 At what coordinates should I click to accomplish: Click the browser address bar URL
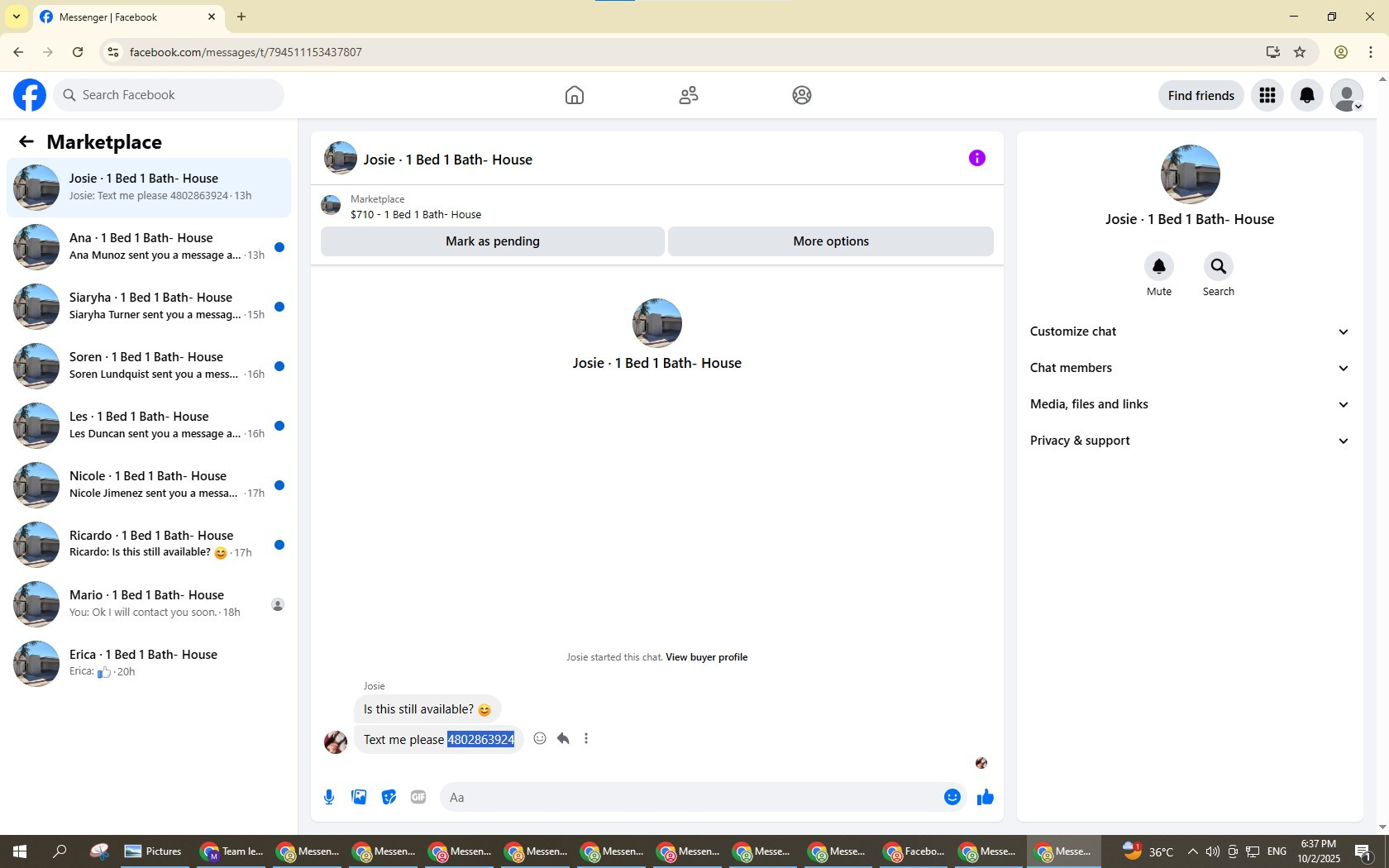(246, 52)
